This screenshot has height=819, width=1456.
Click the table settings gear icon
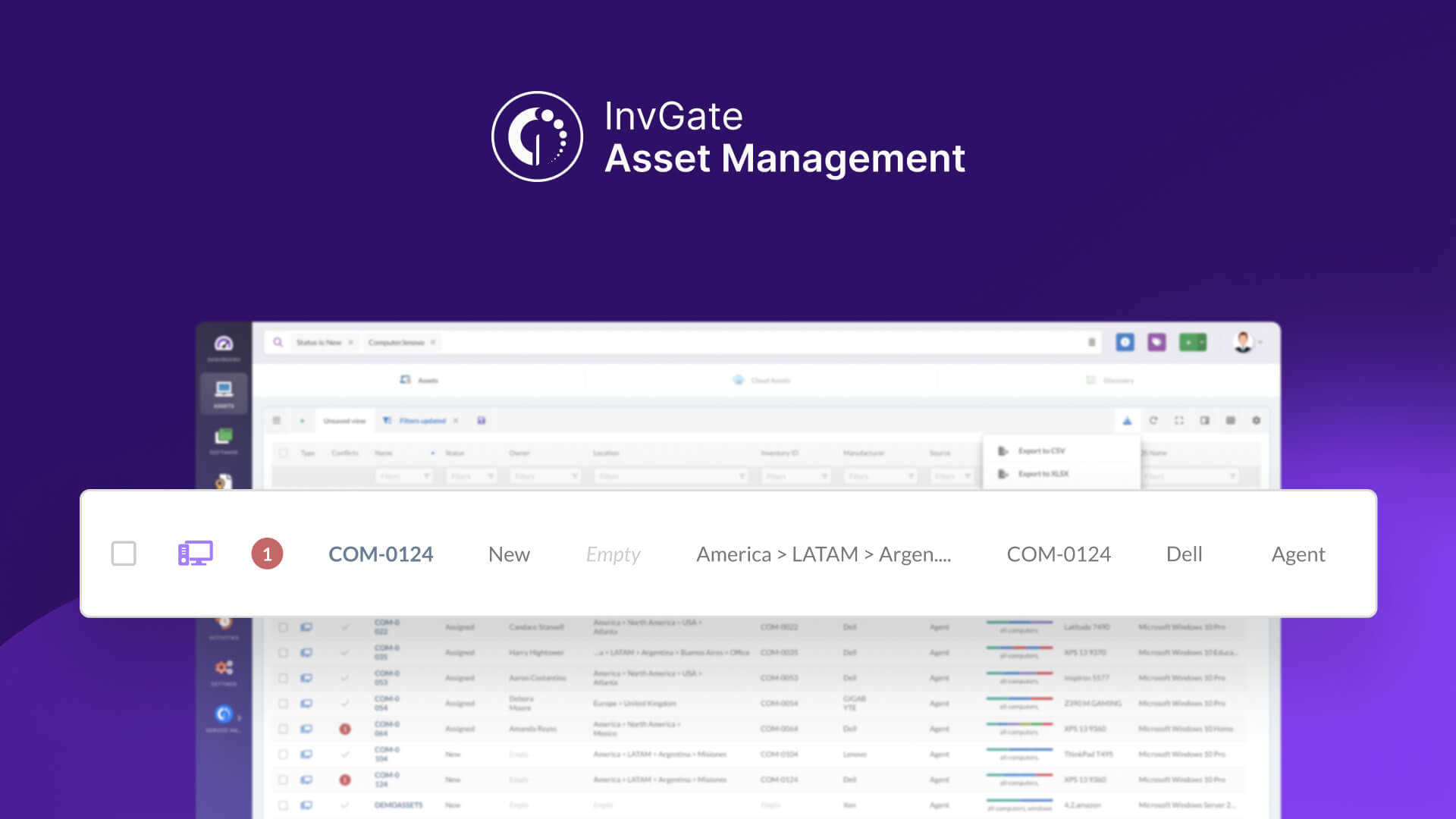pos(1257,420)
